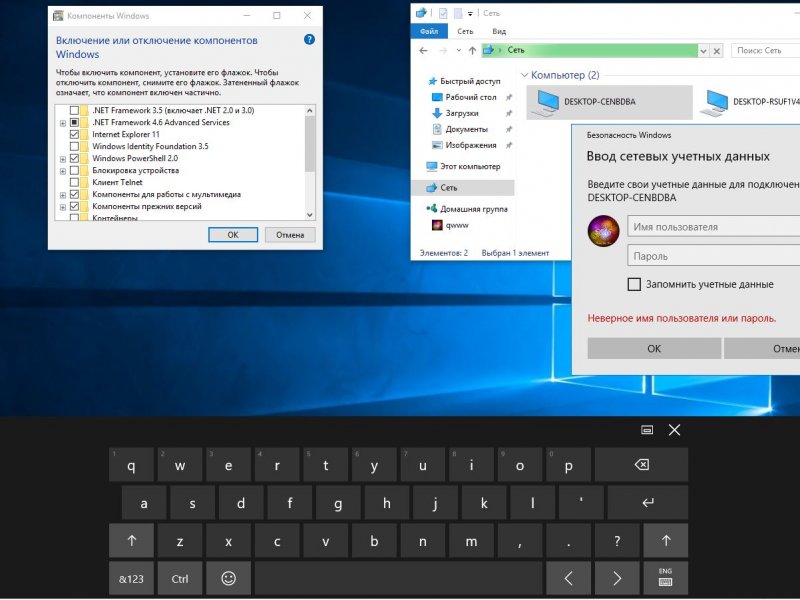Tap the Enter key on touch keyboard
The width and height of the screenshot is (800, 600).
click(648, 503)
